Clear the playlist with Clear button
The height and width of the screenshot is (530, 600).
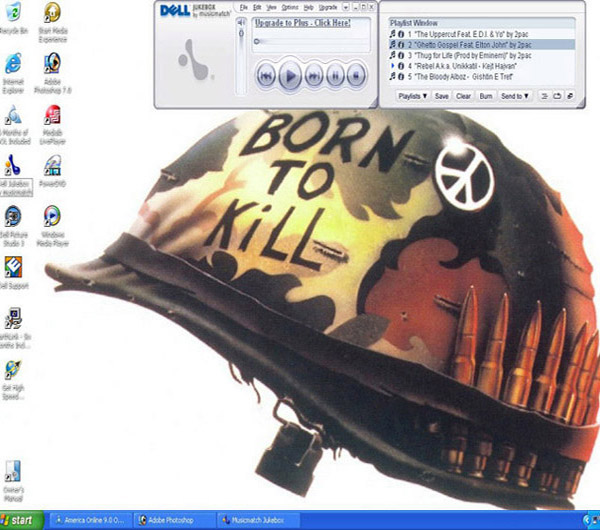(463, 96)
